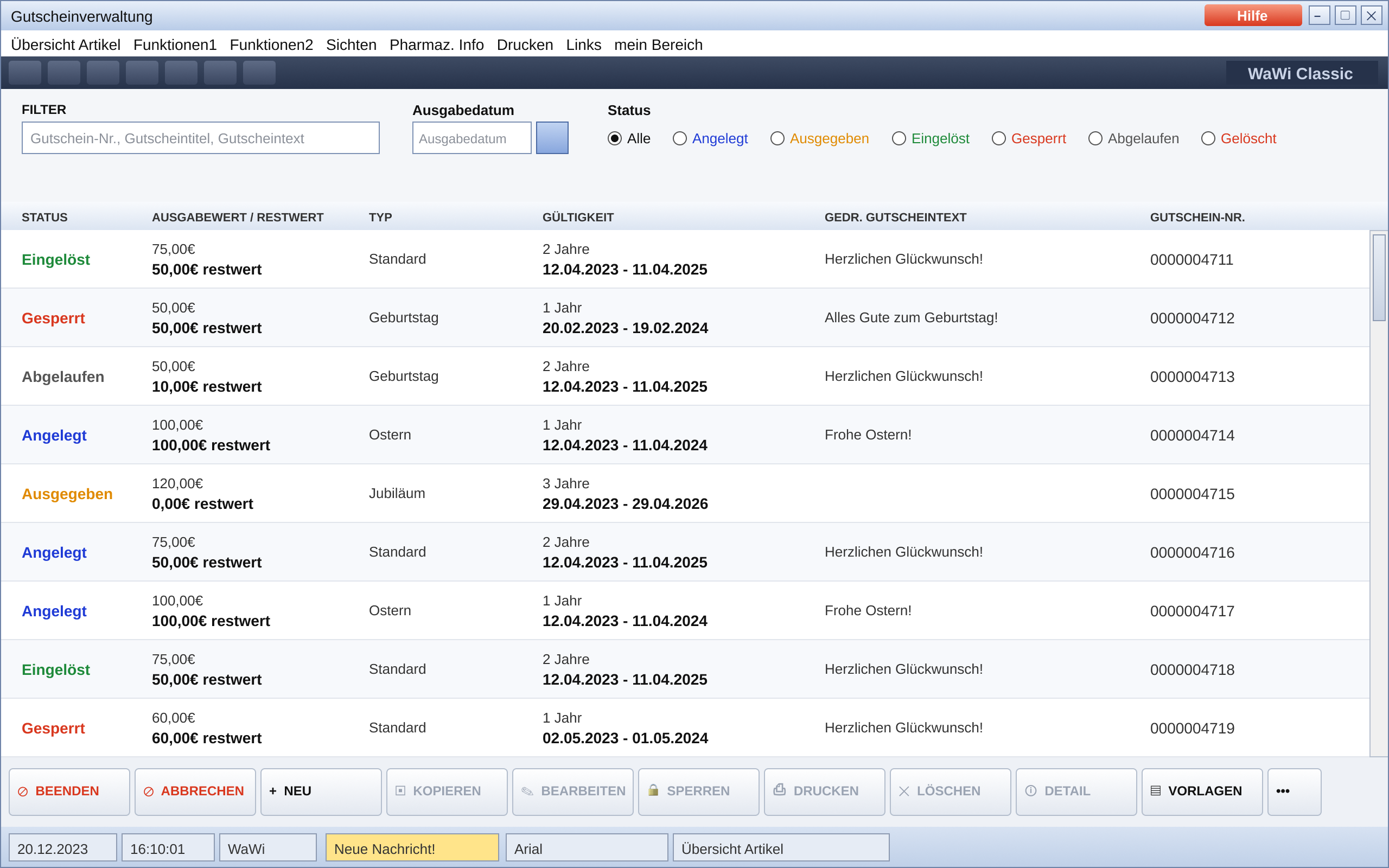Open the VORLAGEN button
The width and height of the screenshot is (1389, 868).
tap(1202, 791)
